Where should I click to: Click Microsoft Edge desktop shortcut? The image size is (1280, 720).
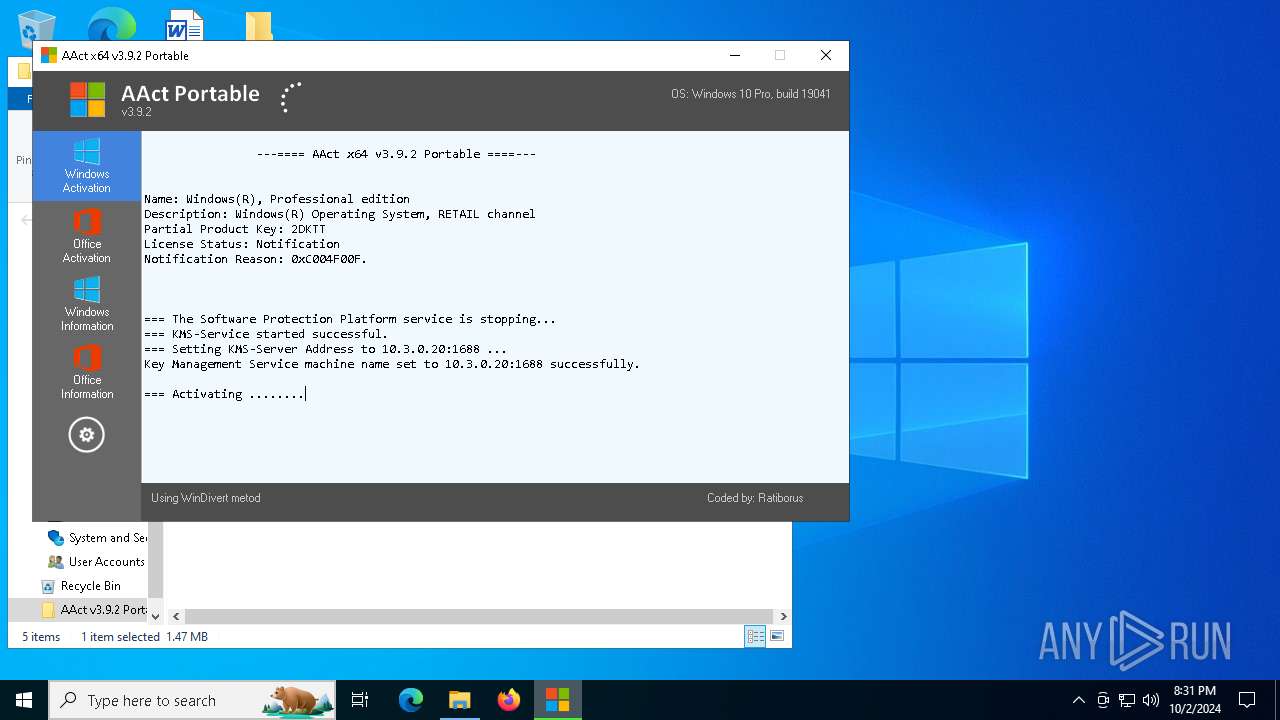111,24
